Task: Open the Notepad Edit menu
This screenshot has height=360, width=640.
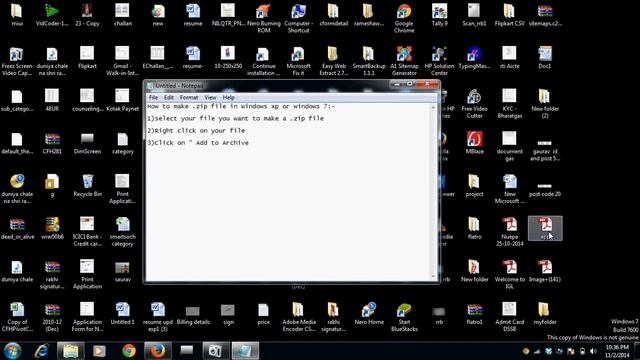Action: pyautogui.click(x=169, y=98)
